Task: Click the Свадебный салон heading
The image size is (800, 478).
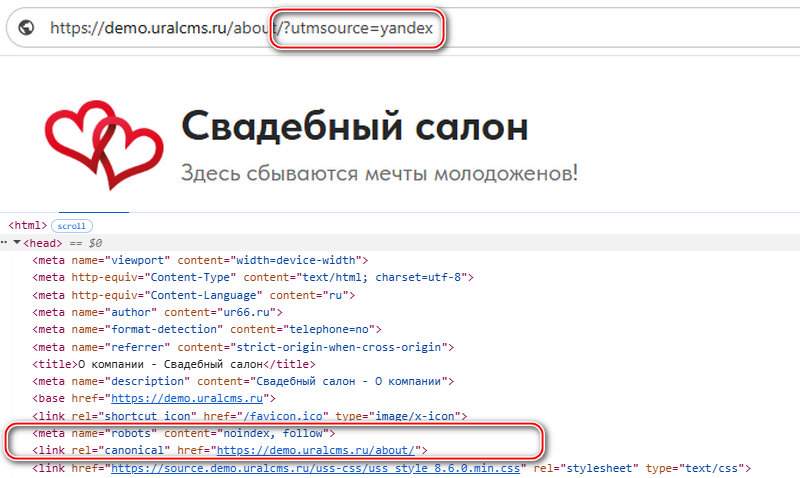Action: coord(355,126)
